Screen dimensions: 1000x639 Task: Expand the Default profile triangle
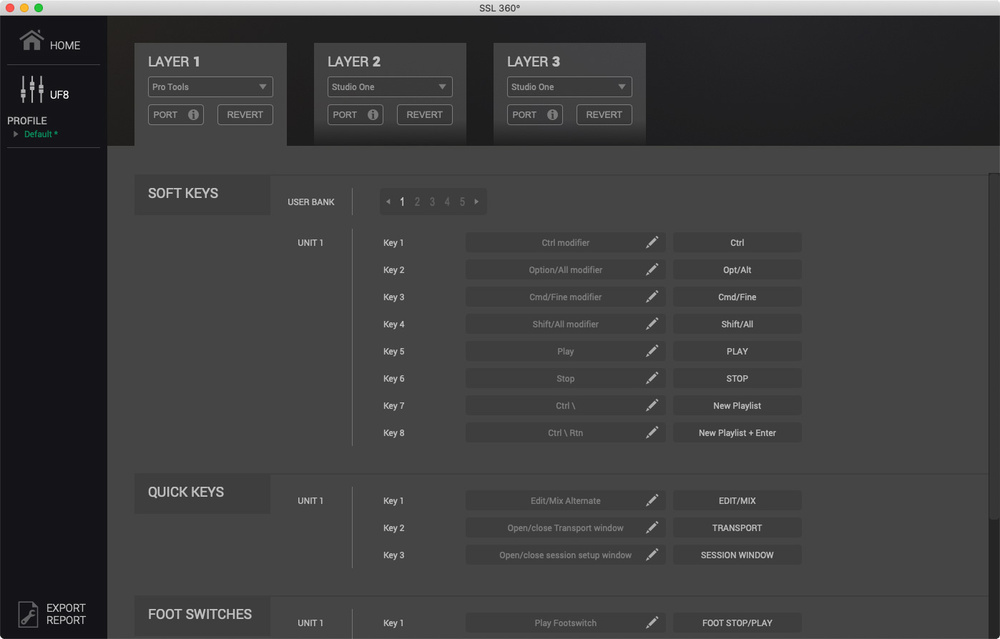tap(16, 134)
